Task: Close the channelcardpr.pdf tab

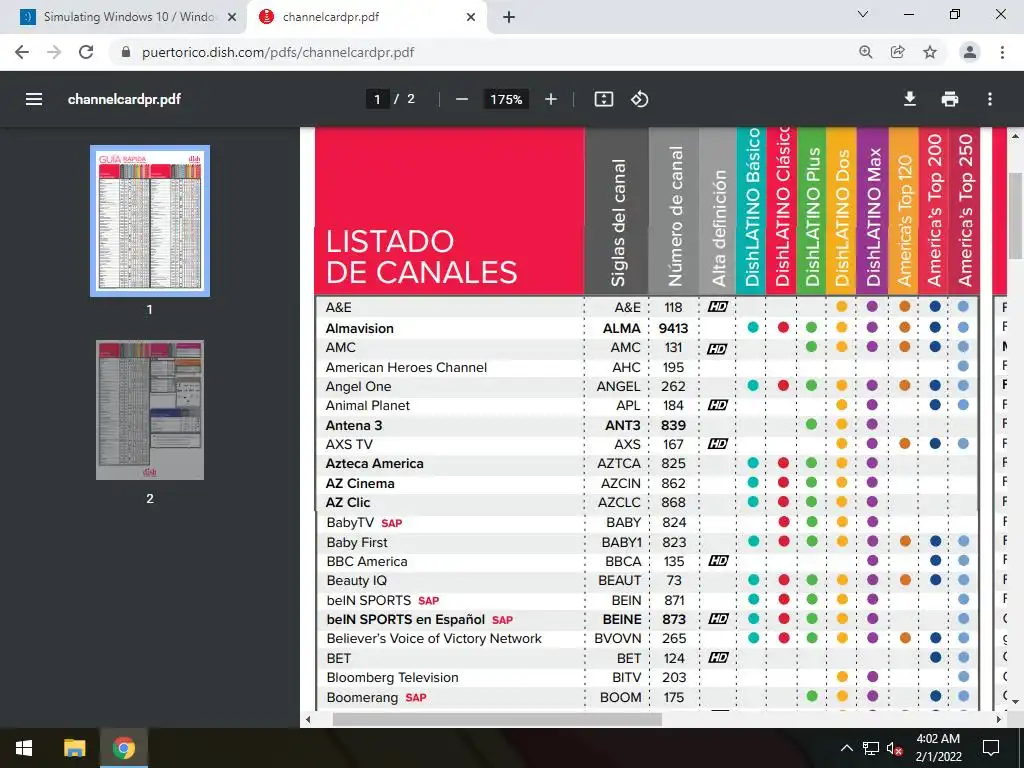Action: (x=471, y=17)
